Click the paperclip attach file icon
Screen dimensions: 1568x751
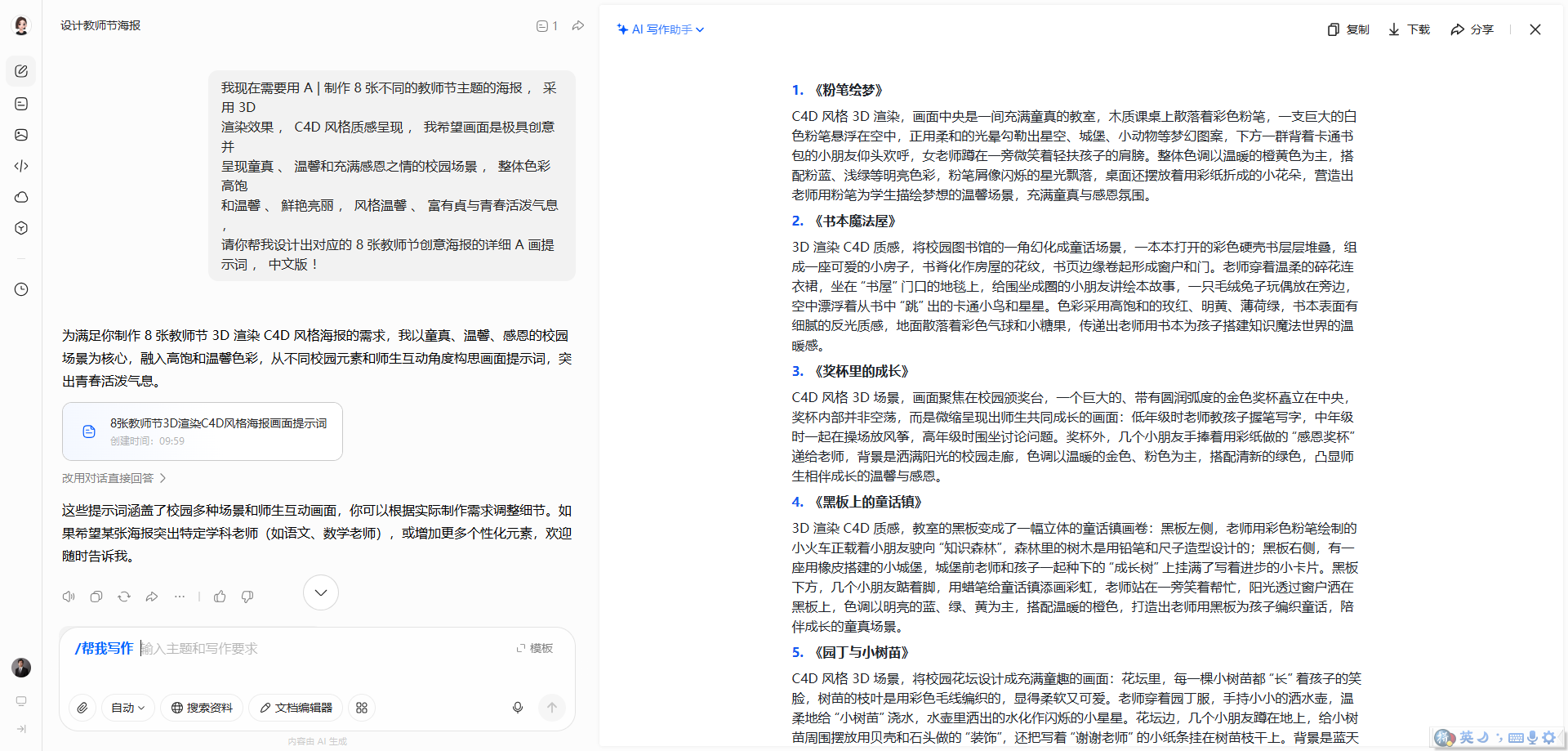point(82,708)
